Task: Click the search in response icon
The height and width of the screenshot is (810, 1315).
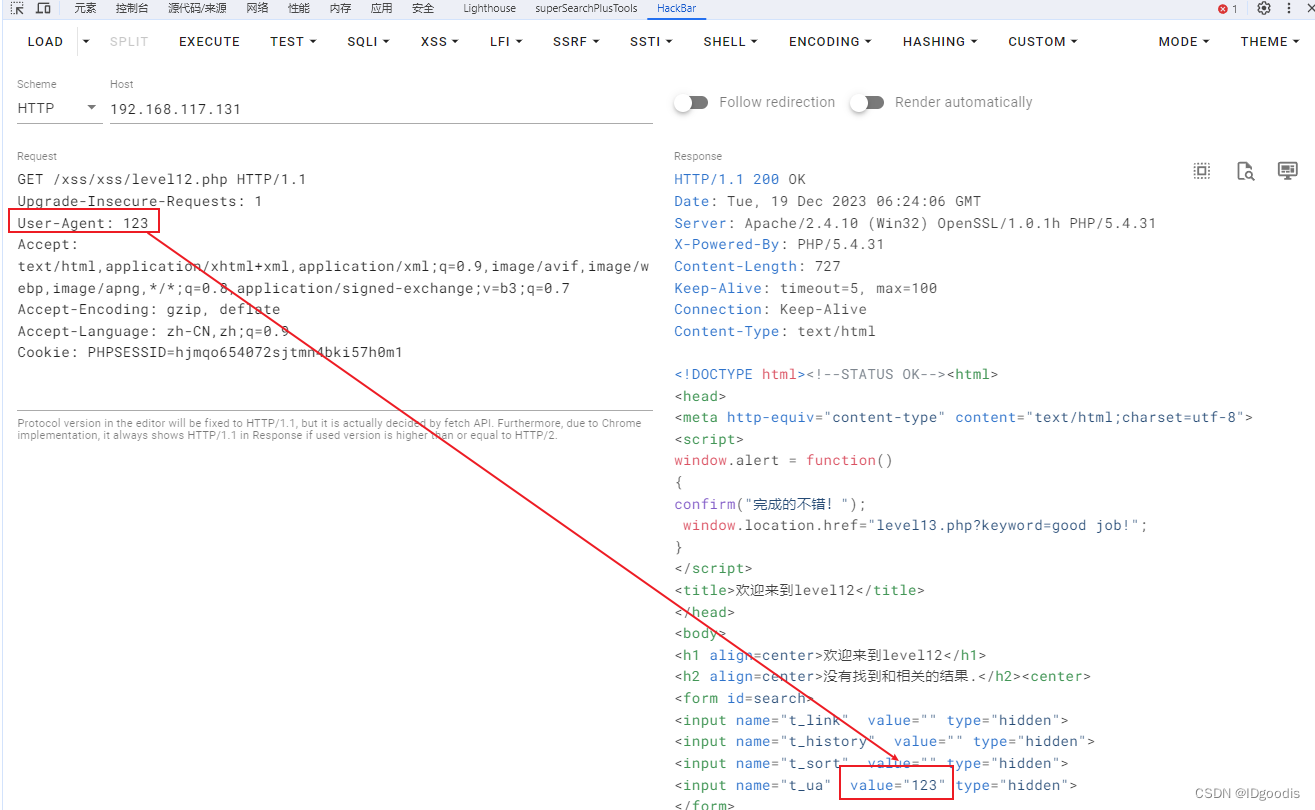Action: [x=1245, y=171]
